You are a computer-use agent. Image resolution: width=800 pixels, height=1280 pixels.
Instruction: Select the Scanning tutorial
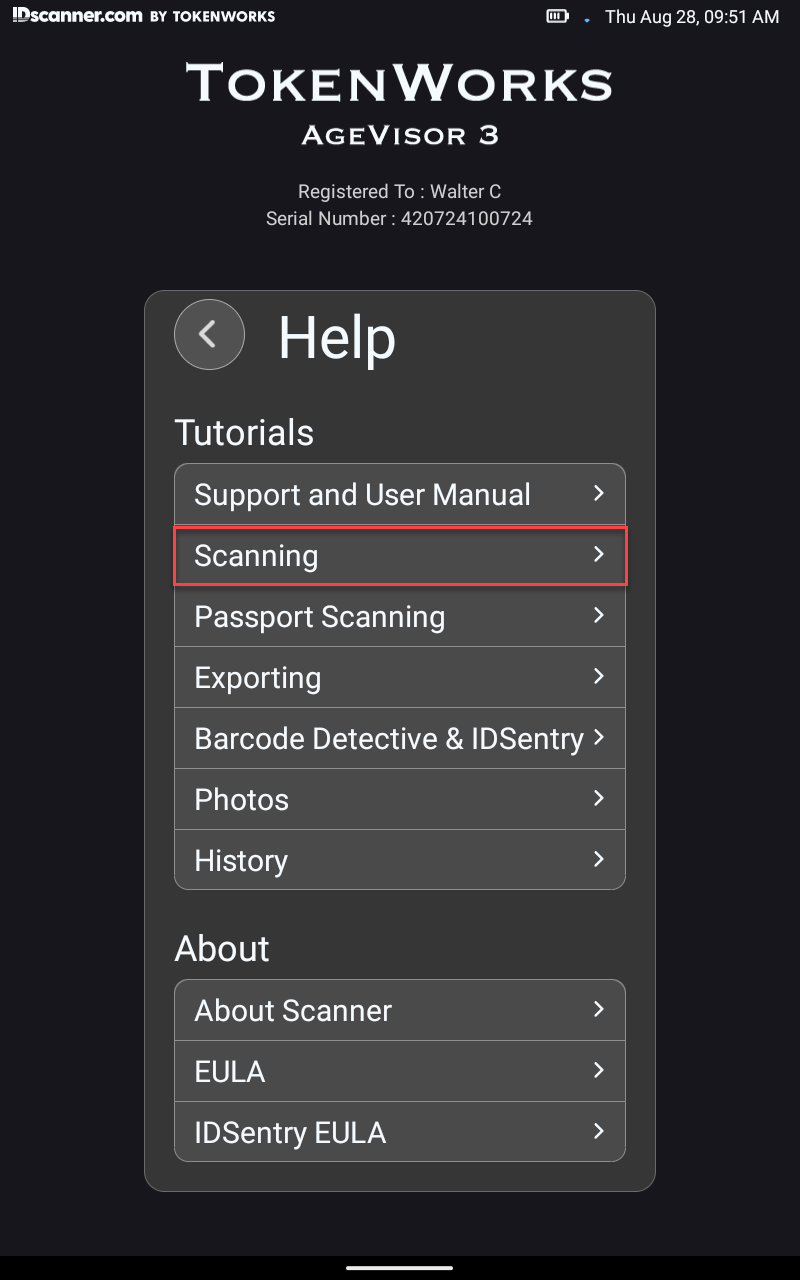pyautogui.click(x=400, y=555)
